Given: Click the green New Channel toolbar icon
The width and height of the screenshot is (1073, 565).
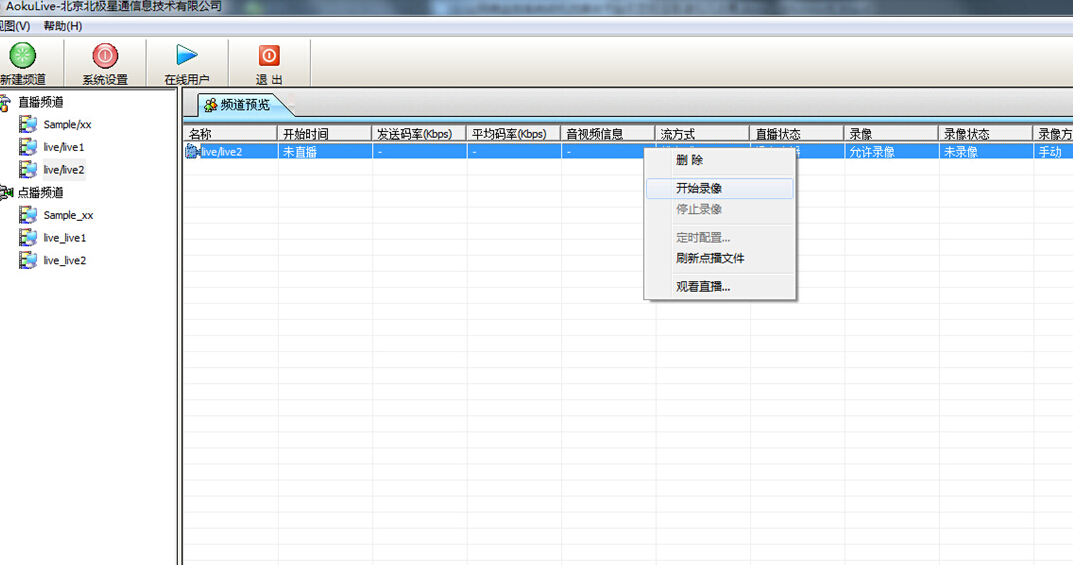Looking at the screenshot, I should coord(22,56).
